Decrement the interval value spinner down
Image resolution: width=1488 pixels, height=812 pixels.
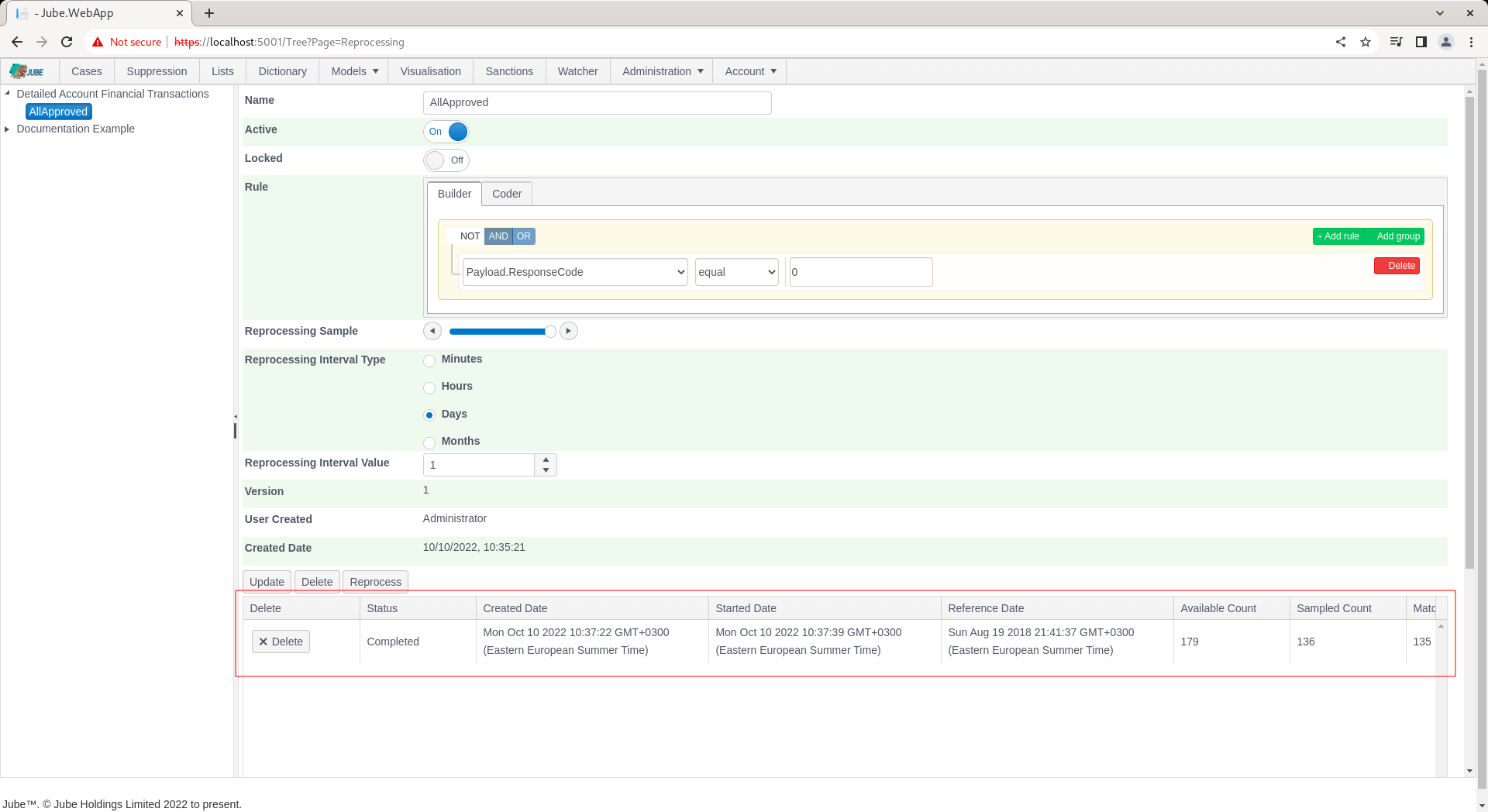546,470
